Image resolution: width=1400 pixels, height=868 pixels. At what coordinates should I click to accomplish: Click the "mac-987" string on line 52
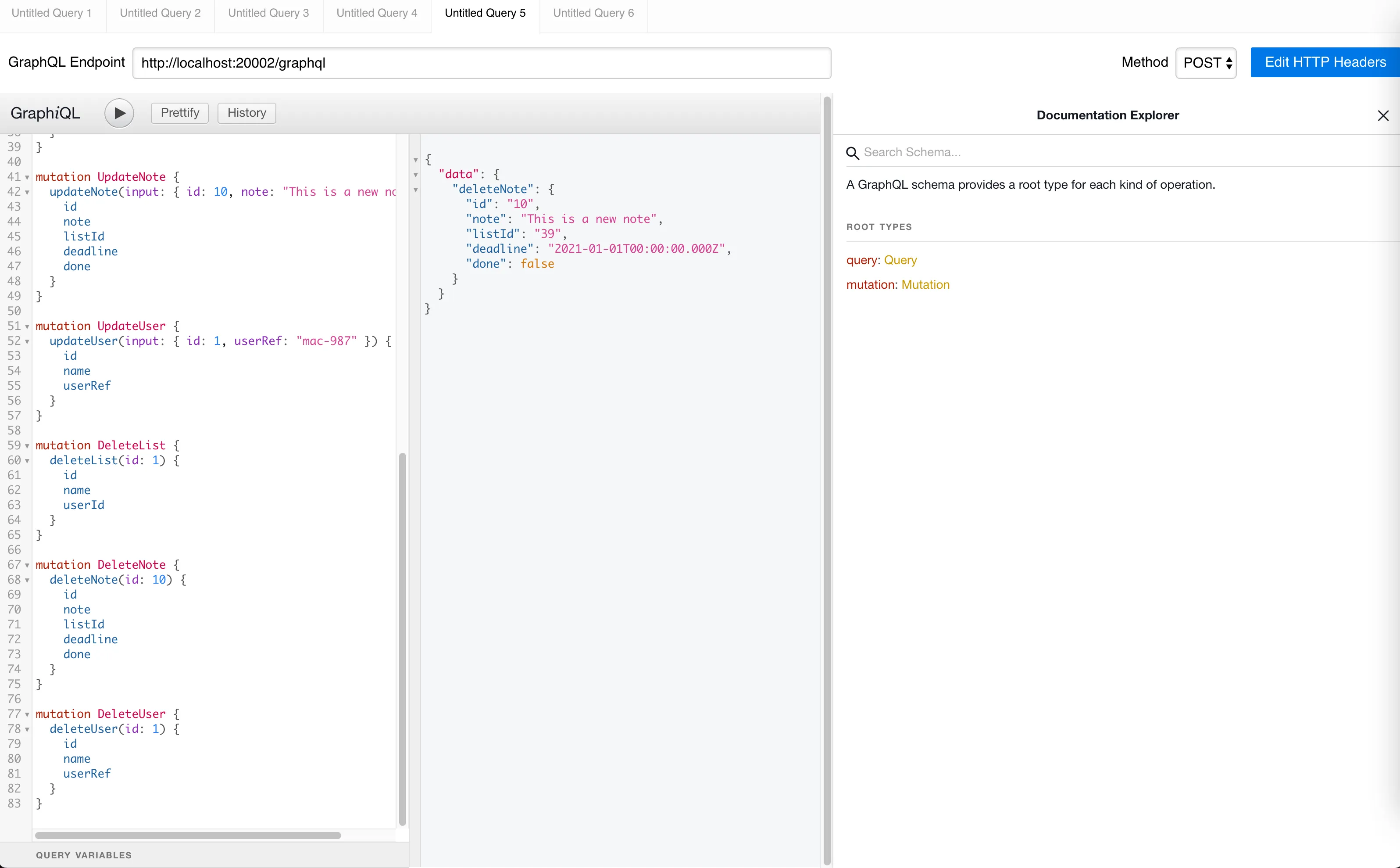coord(326,341)
